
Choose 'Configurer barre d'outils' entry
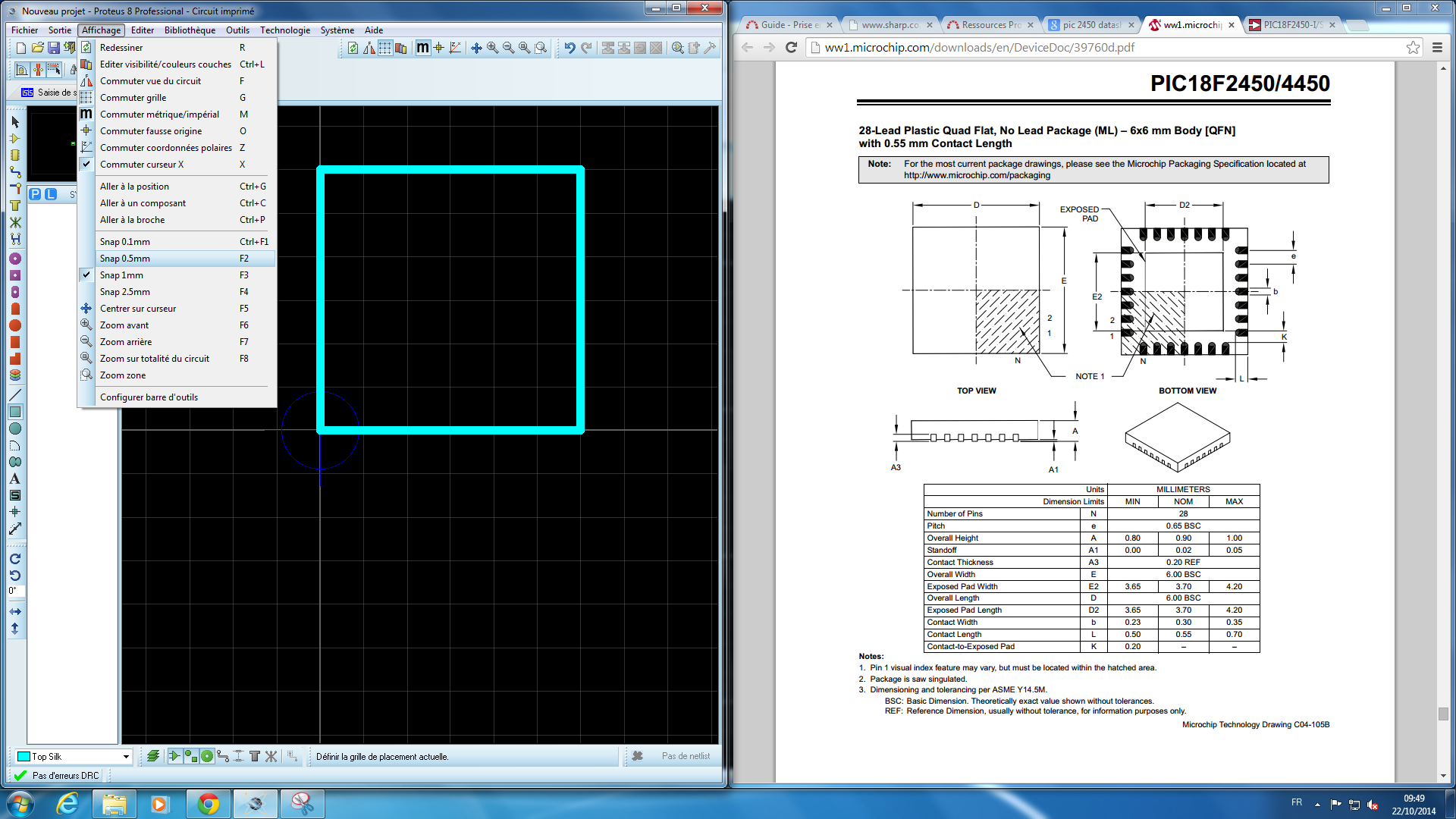[176, 397]
